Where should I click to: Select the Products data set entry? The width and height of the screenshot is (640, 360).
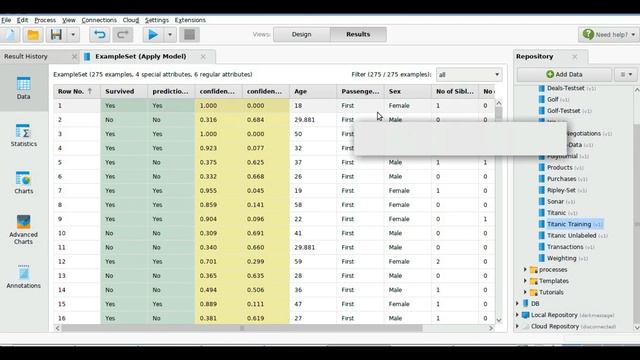coord(560,168)
